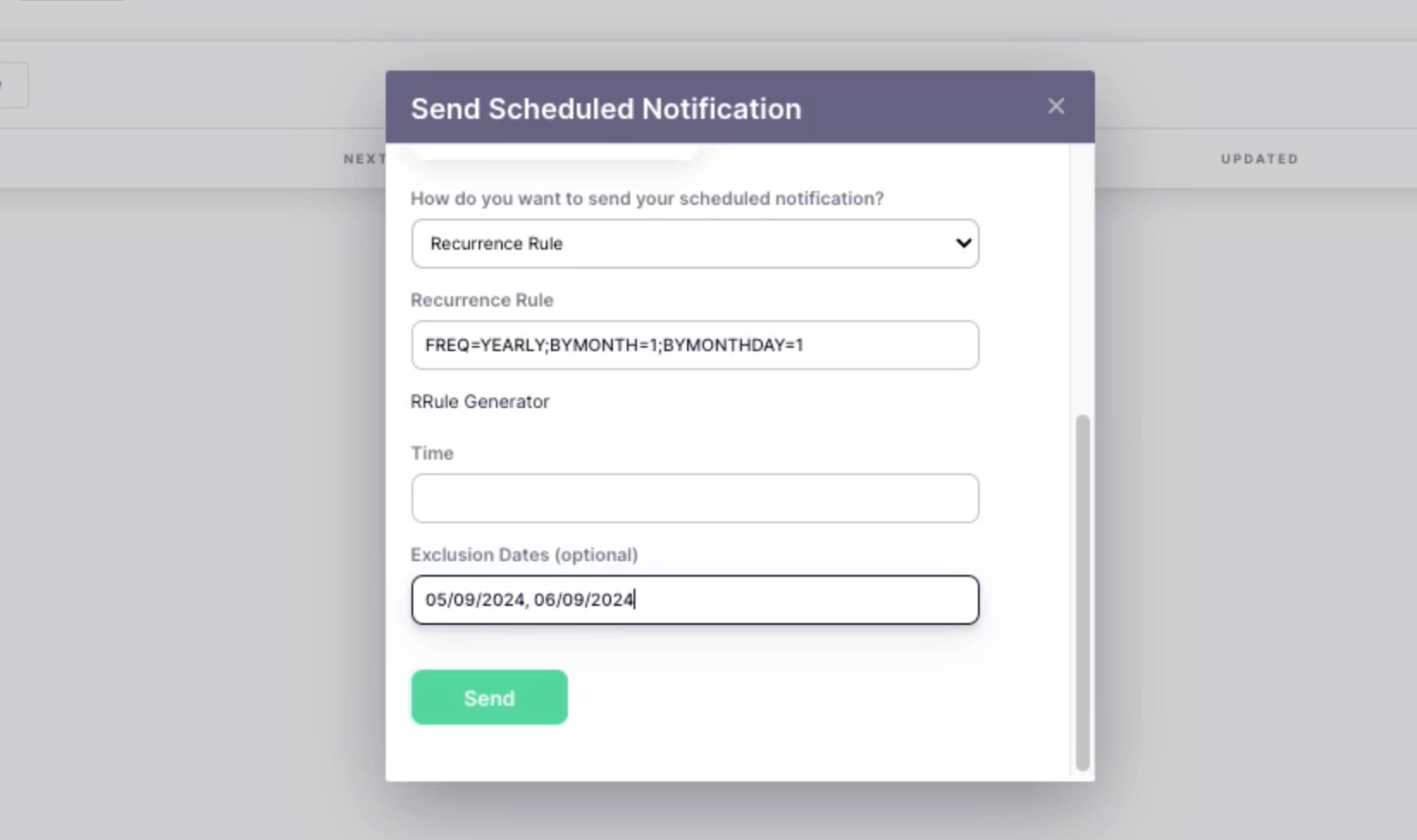
Task: Focus the FREQ=YEARLY recurrence rule field
Action: [x=694, y=345]
